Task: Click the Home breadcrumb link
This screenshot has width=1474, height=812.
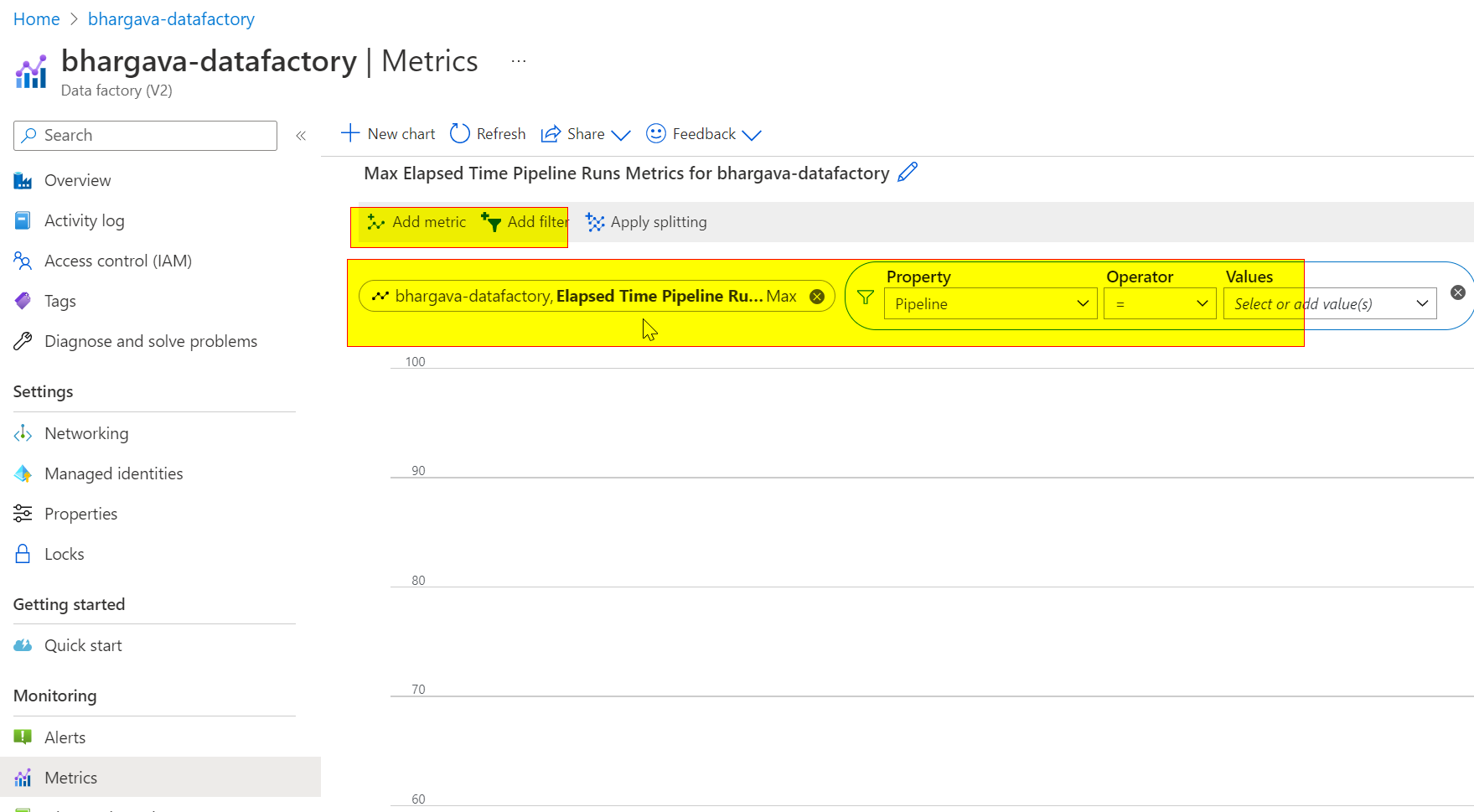Action: coord(36,19)
